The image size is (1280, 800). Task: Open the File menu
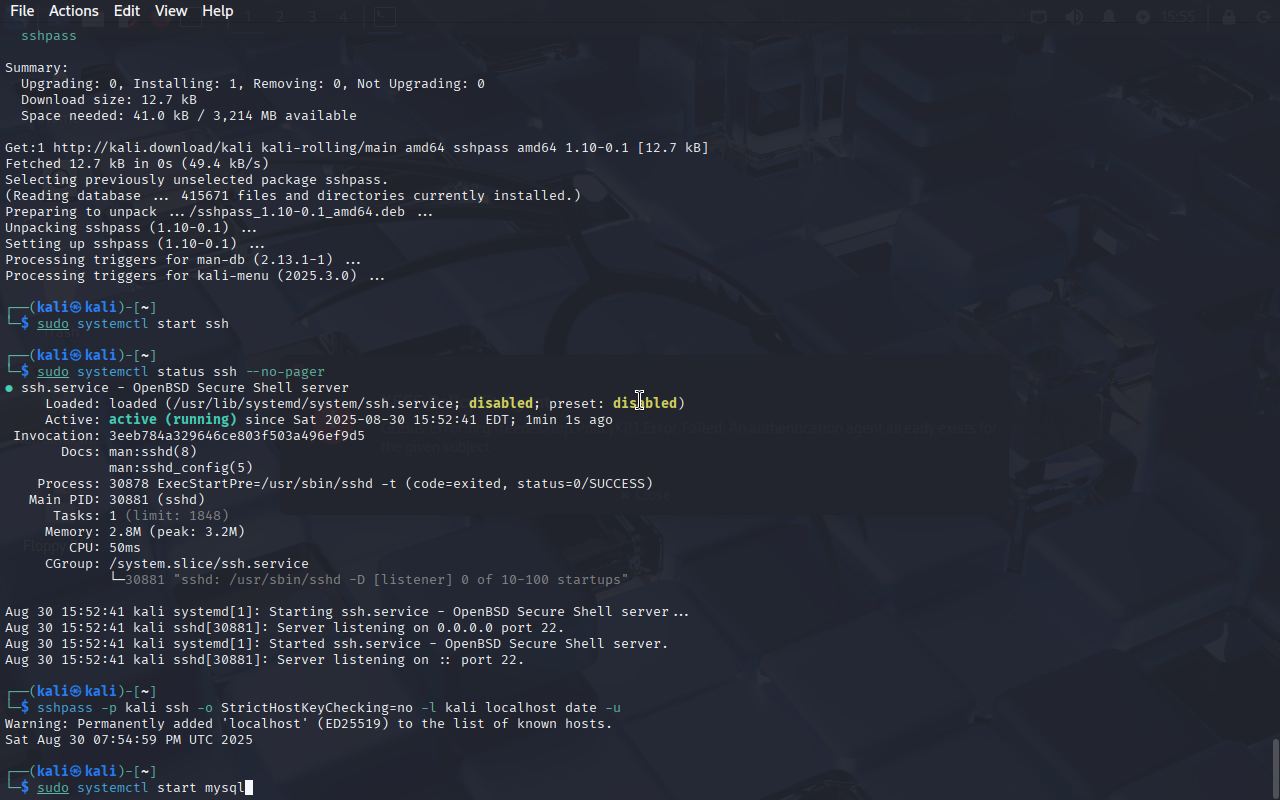tap(22, 11)
